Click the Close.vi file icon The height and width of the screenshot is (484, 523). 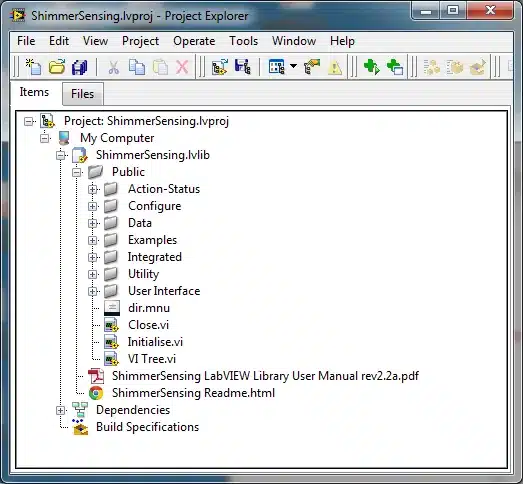111,325
